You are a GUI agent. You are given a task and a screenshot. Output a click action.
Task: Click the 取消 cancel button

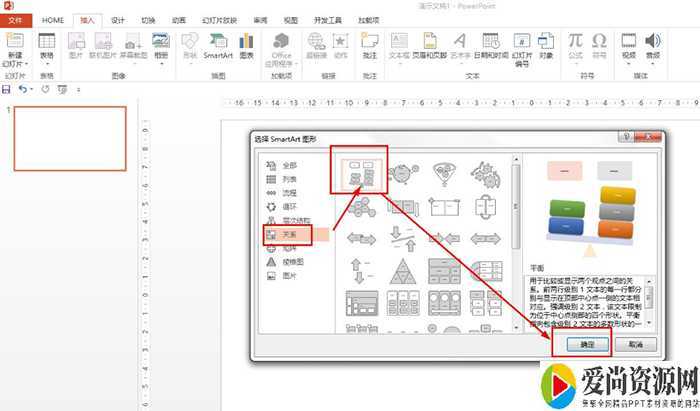tap(634, 343)
